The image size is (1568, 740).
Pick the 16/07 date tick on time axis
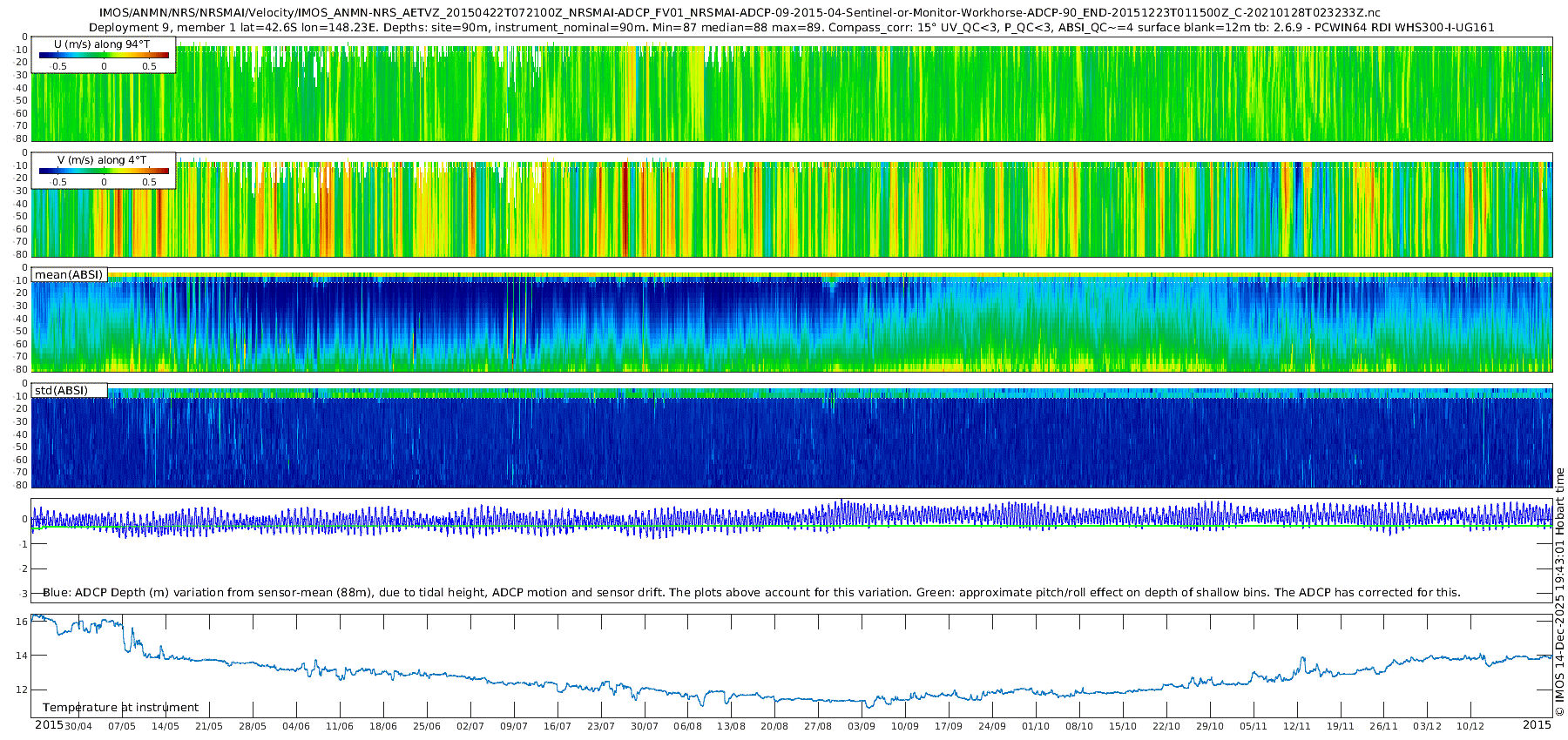pos(558,726)
